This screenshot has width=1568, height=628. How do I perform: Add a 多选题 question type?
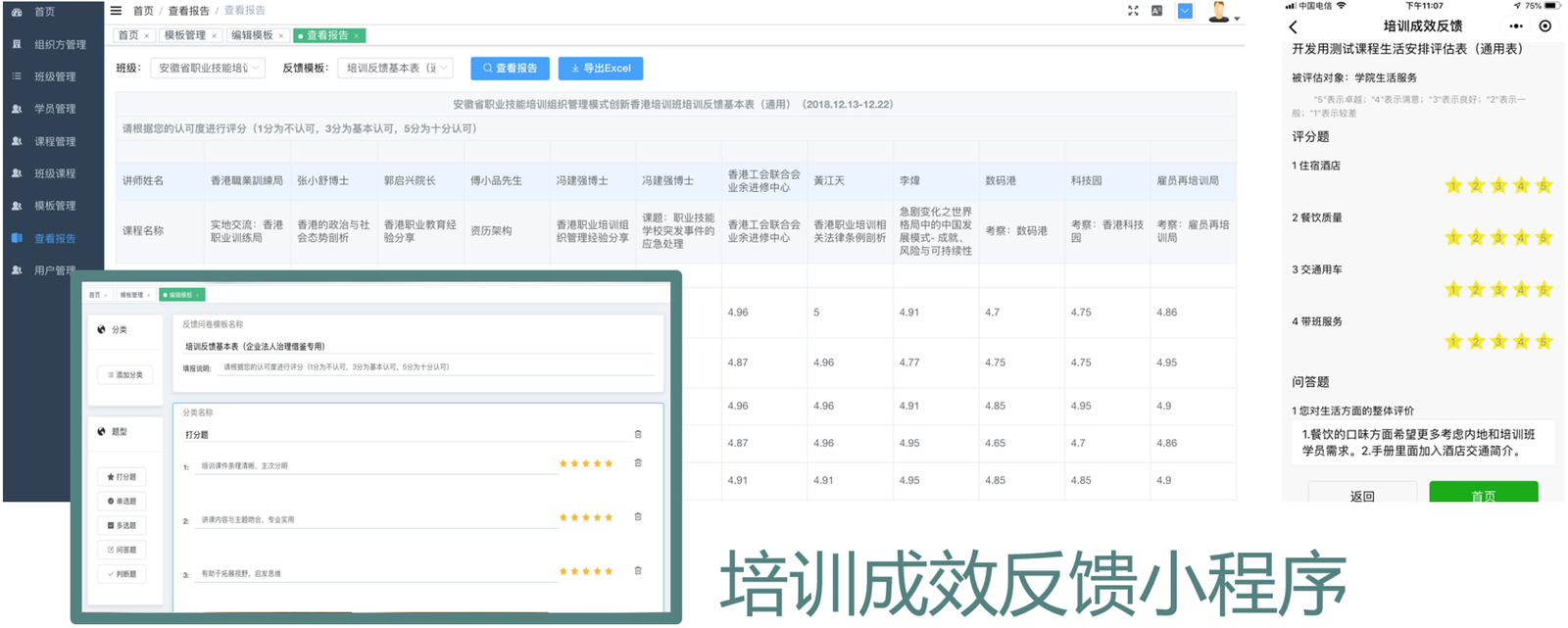pyautogui.click(x=122, y=526)
